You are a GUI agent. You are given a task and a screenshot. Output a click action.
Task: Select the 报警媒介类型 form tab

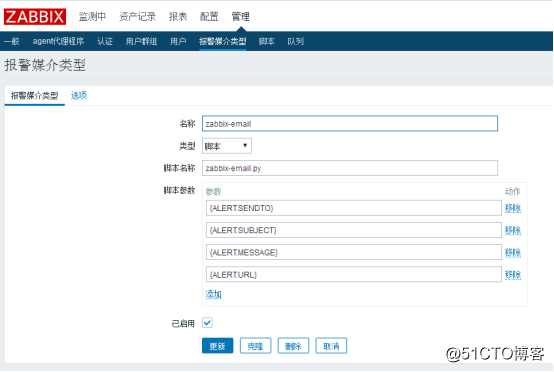pos(34,96)
